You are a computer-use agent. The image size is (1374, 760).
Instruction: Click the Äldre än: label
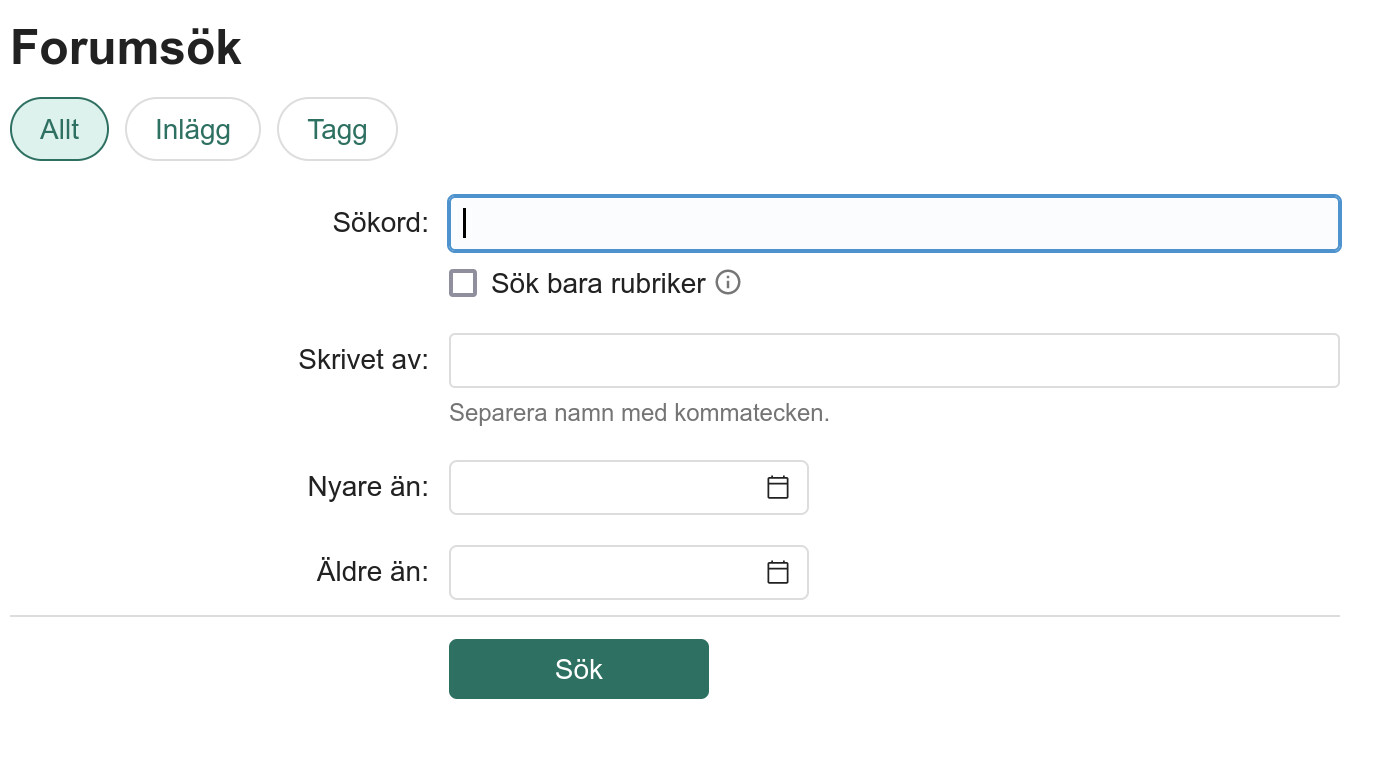pyautogui.click(x=372, y=572)
